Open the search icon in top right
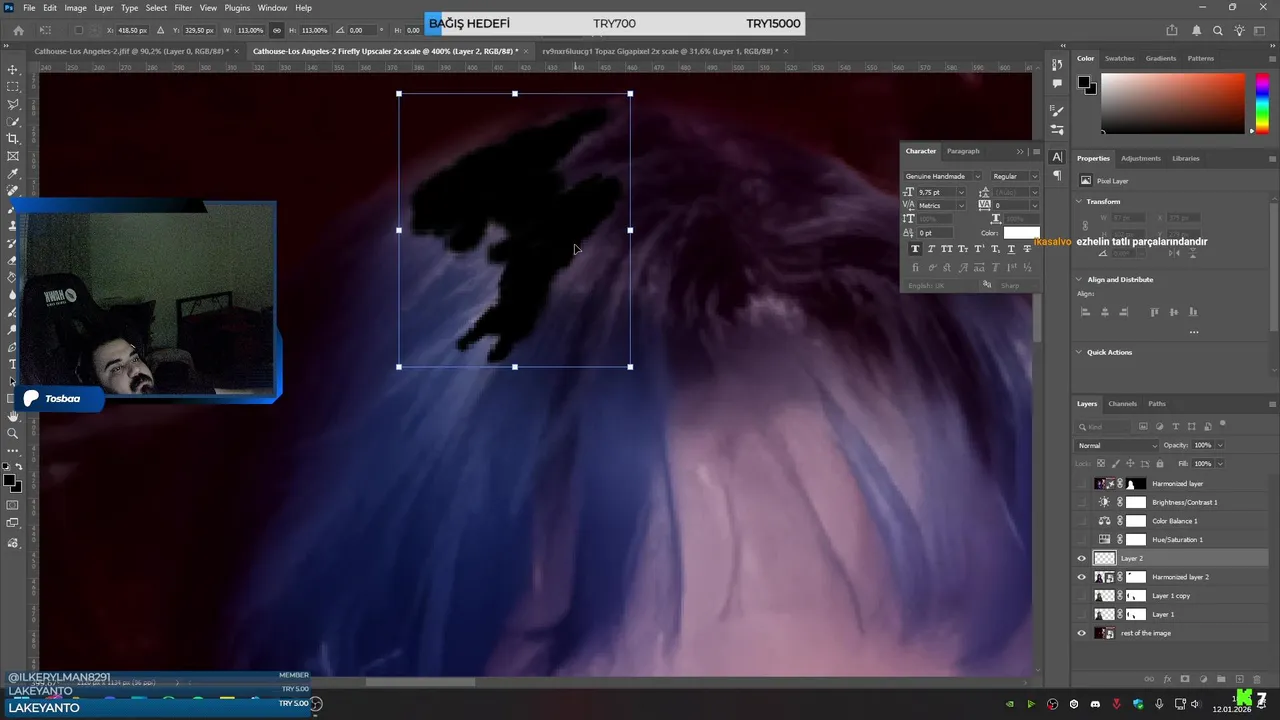The height and width of the screenshot is (720, 1280). click(x=1217, y=30)
